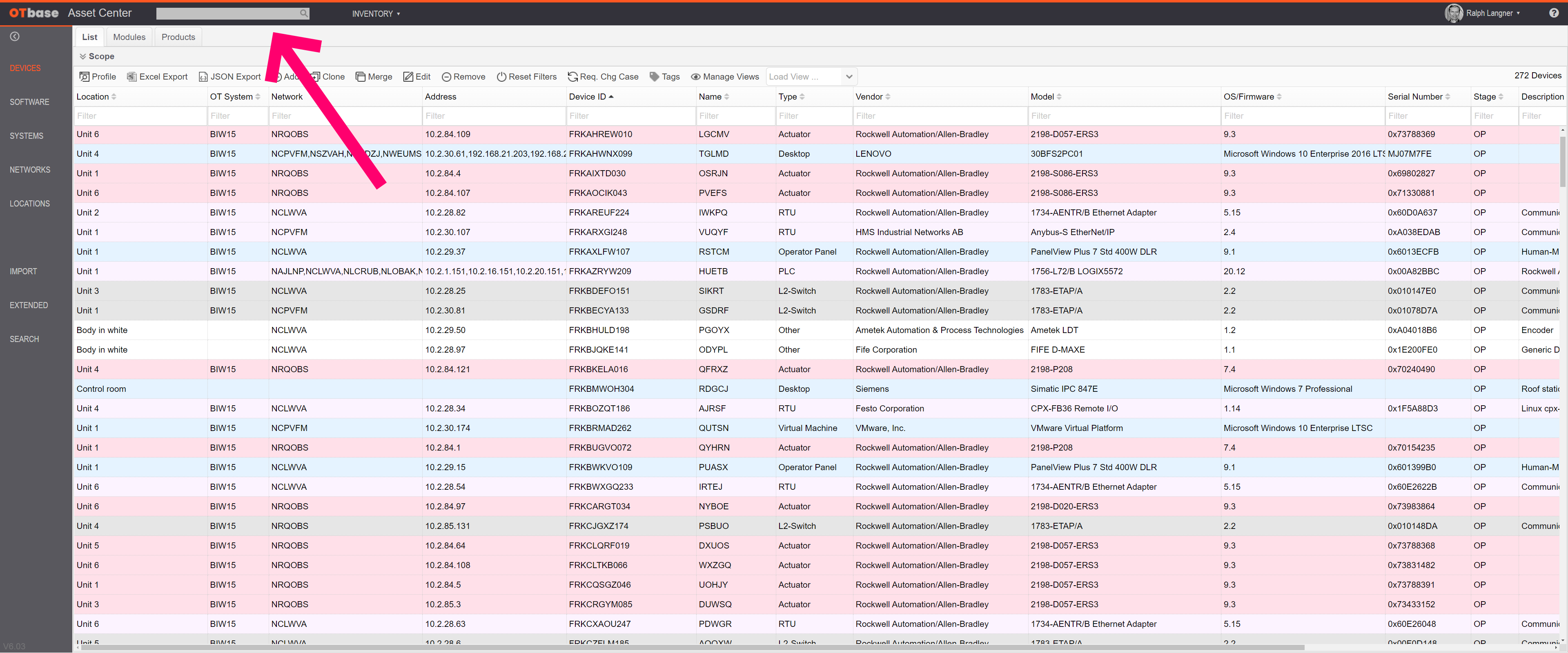Click the Device ID filter field
The image size is (1568, 653).
coord(630,115)
